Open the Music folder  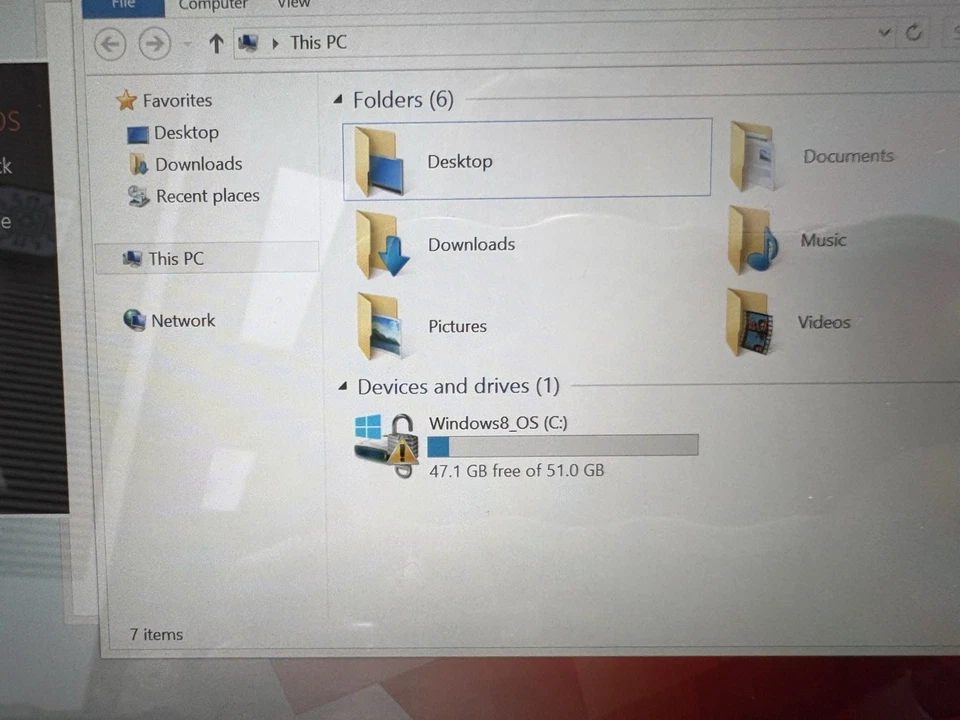pyautogui.click(x=822, y=240)
